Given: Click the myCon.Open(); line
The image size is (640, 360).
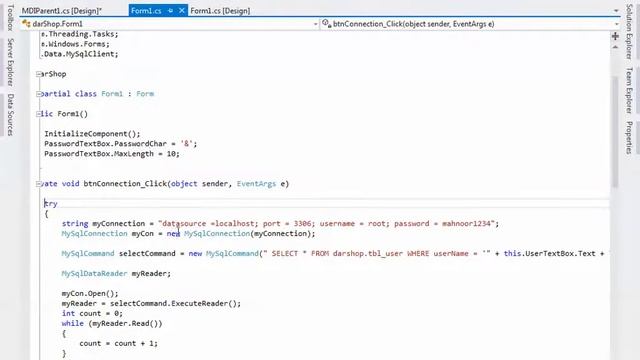Looking at the screenshot, I should 90,293.
